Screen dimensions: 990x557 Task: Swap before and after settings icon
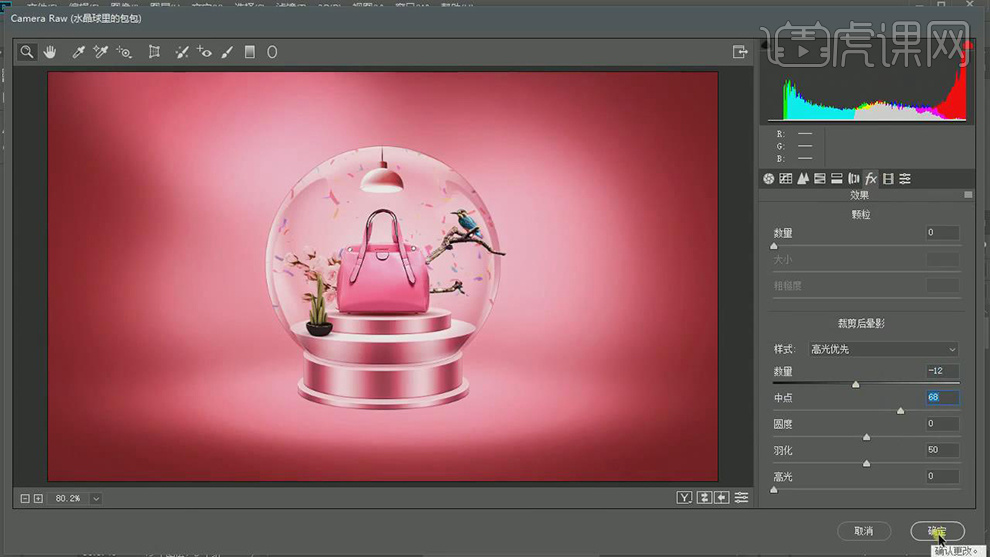[x=704, y=498]
